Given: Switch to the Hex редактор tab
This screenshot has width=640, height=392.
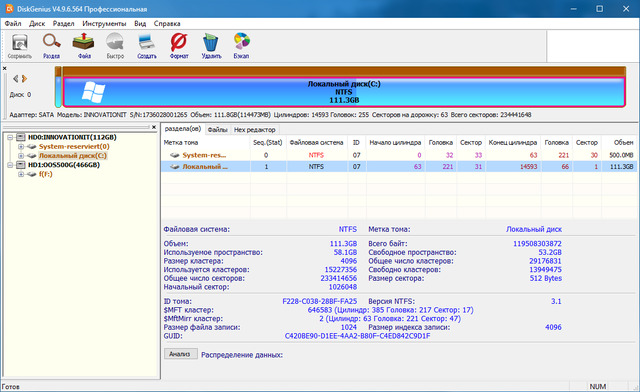Looking at the screenshot, I should point(255,129).
